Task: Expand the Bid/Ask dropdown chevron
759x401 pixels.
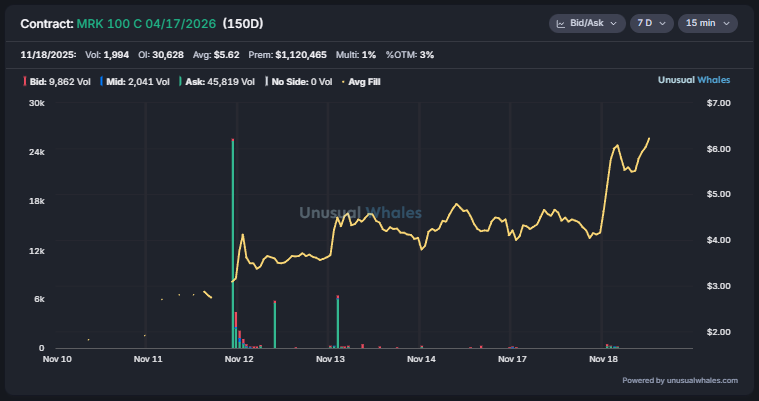Action: pos(613,23)
